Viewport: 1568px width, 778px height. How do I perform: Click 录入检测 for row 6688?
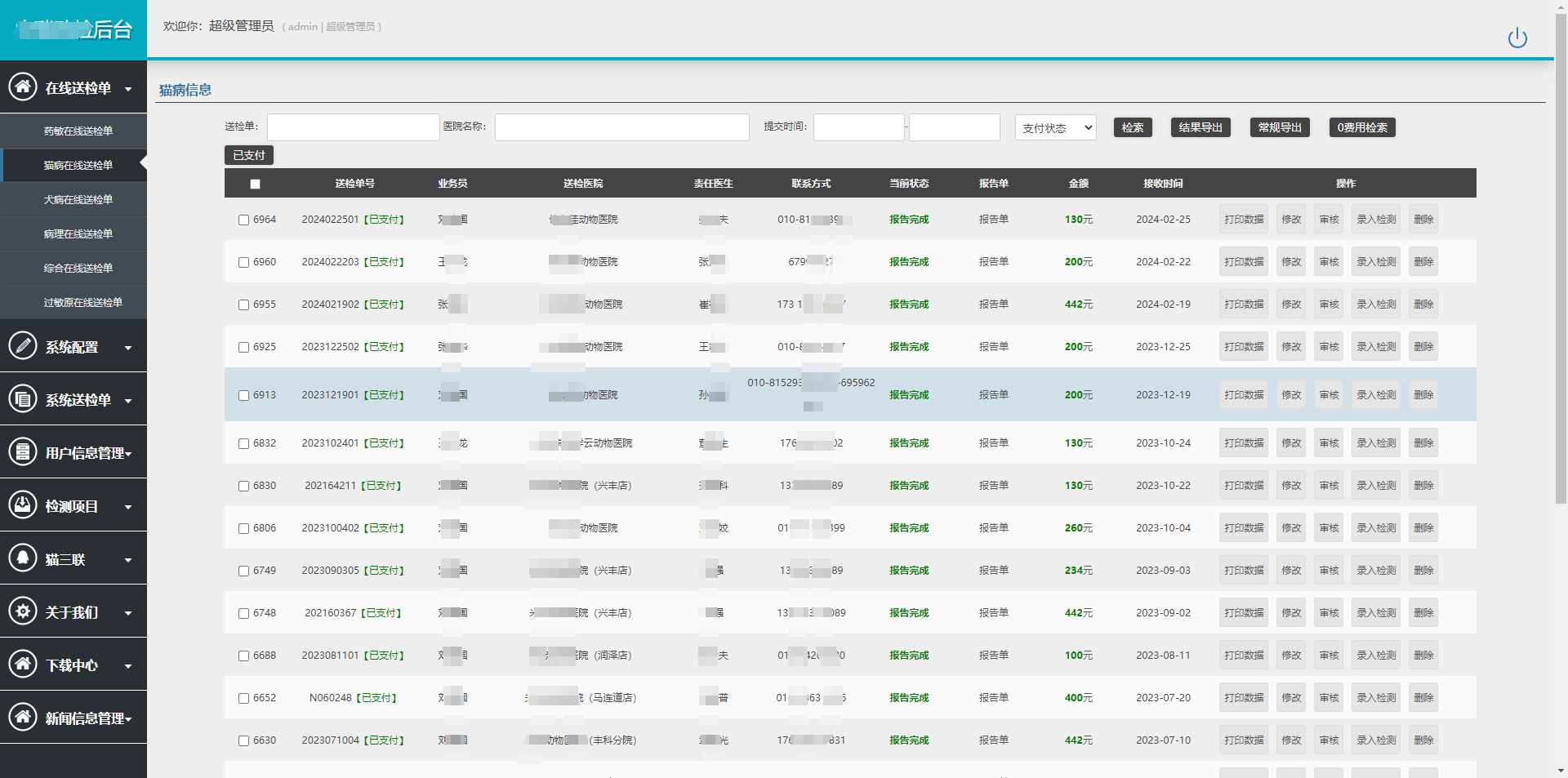[x=1376, y=656]
